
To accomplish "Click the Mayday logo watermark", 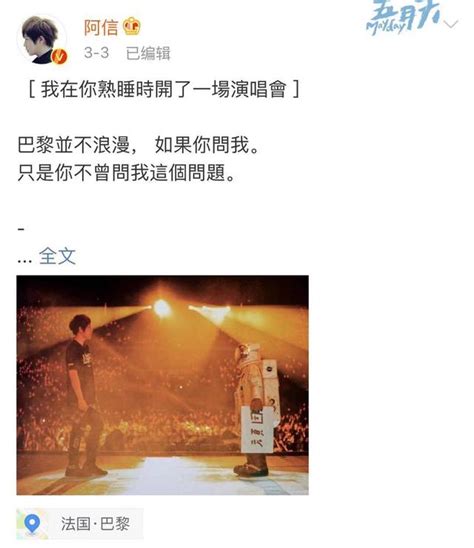I will coord(403,17).
